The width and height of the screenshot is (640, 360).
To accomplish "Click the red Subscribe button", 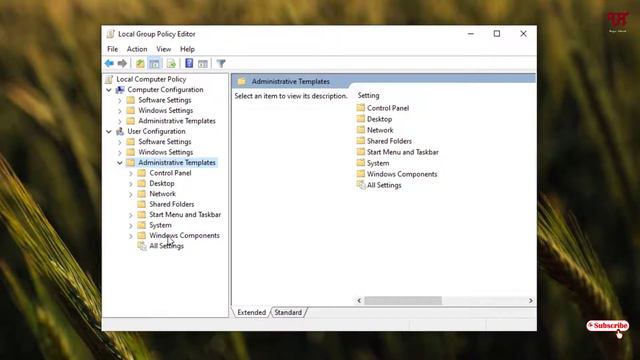I will [x=608, y=326].
